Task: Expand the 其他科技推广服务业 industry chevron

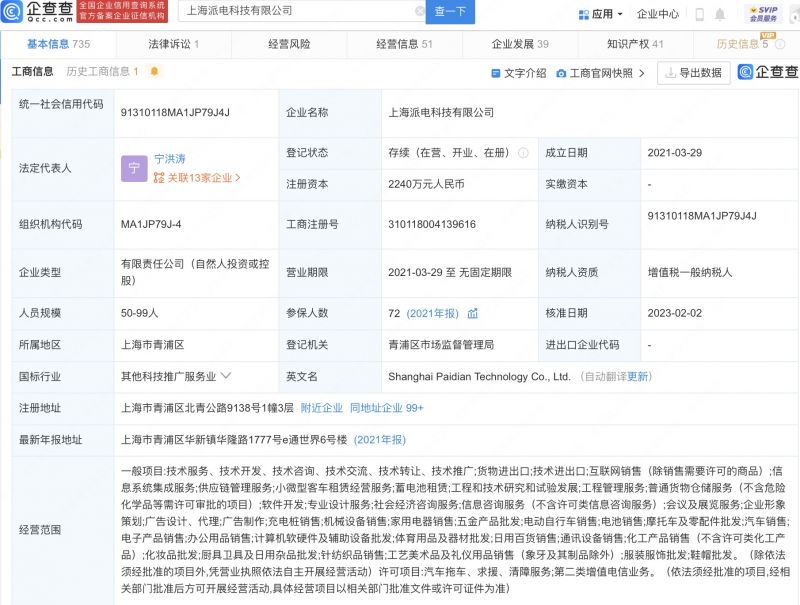Action: click(x=226, y=376)
